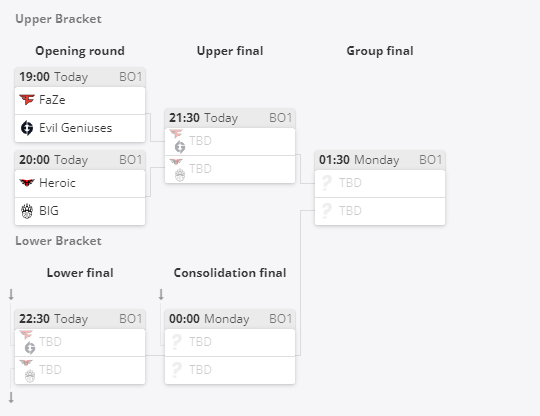Open the FaZe team link
The height and width of the screenshot is (416, 540).
point(52,100)
